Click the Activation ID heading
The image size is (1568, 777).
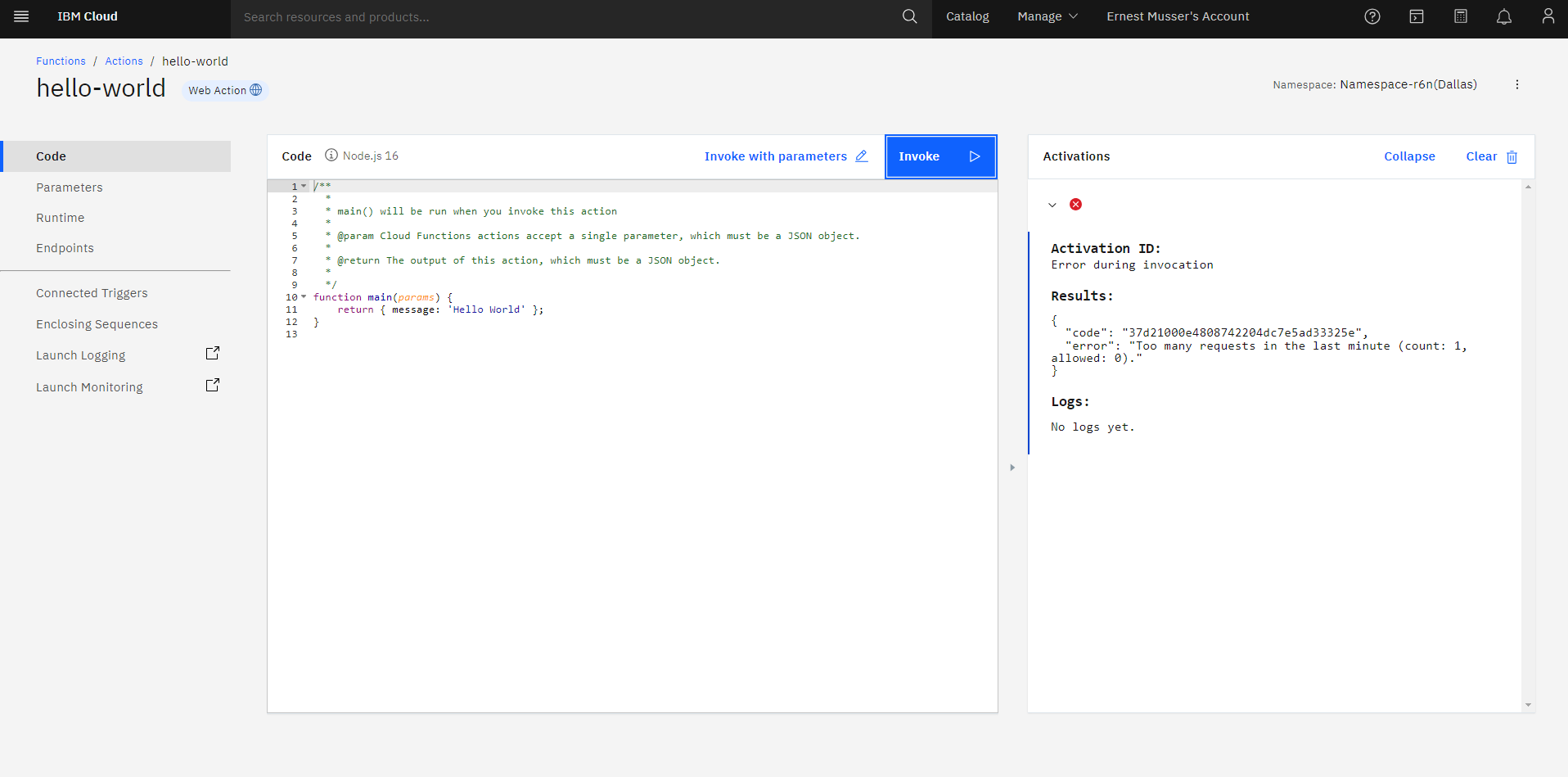[x=1106, y=248]
